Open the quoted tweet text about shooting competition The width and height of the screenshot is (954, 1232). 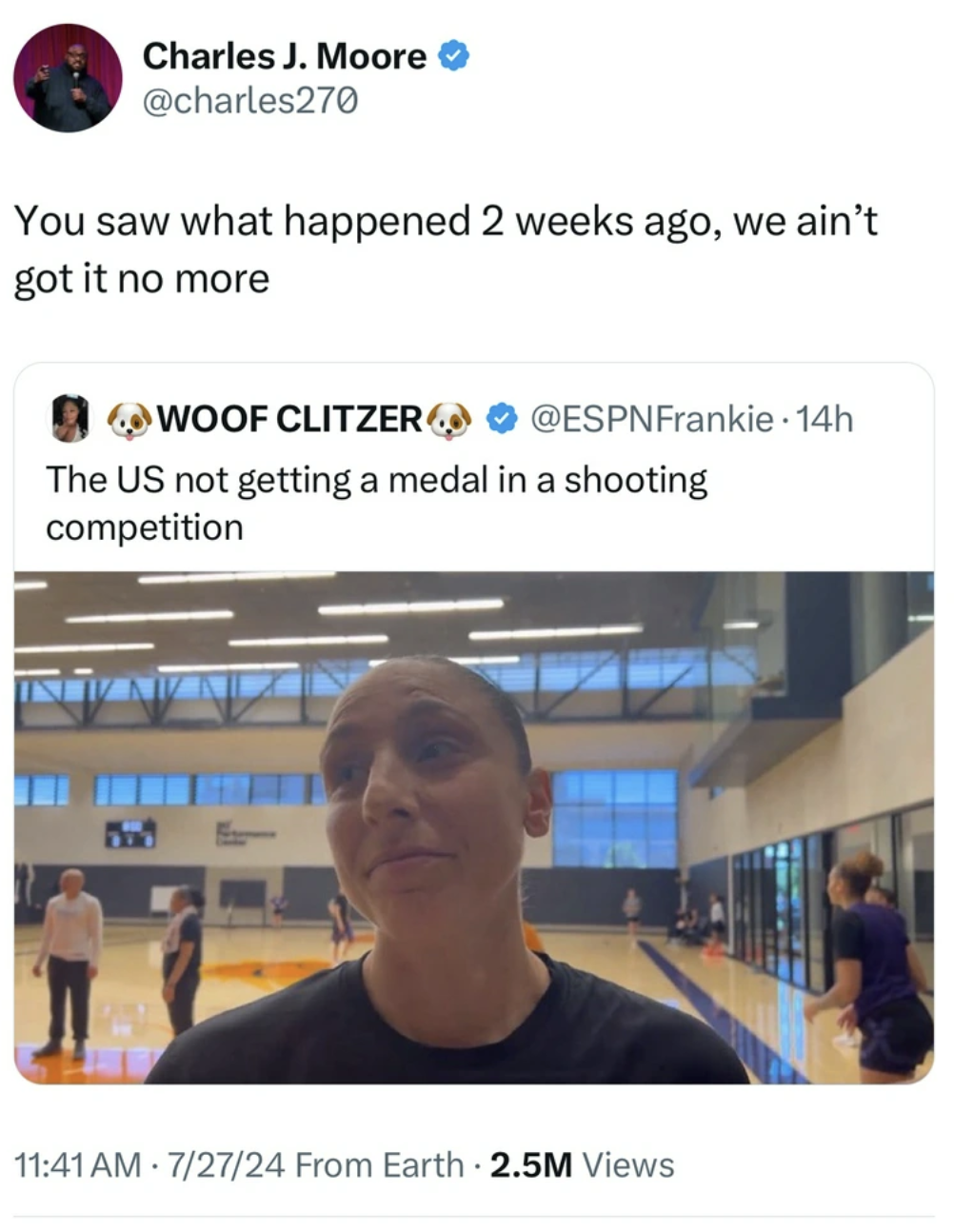(x=377, y=503)
